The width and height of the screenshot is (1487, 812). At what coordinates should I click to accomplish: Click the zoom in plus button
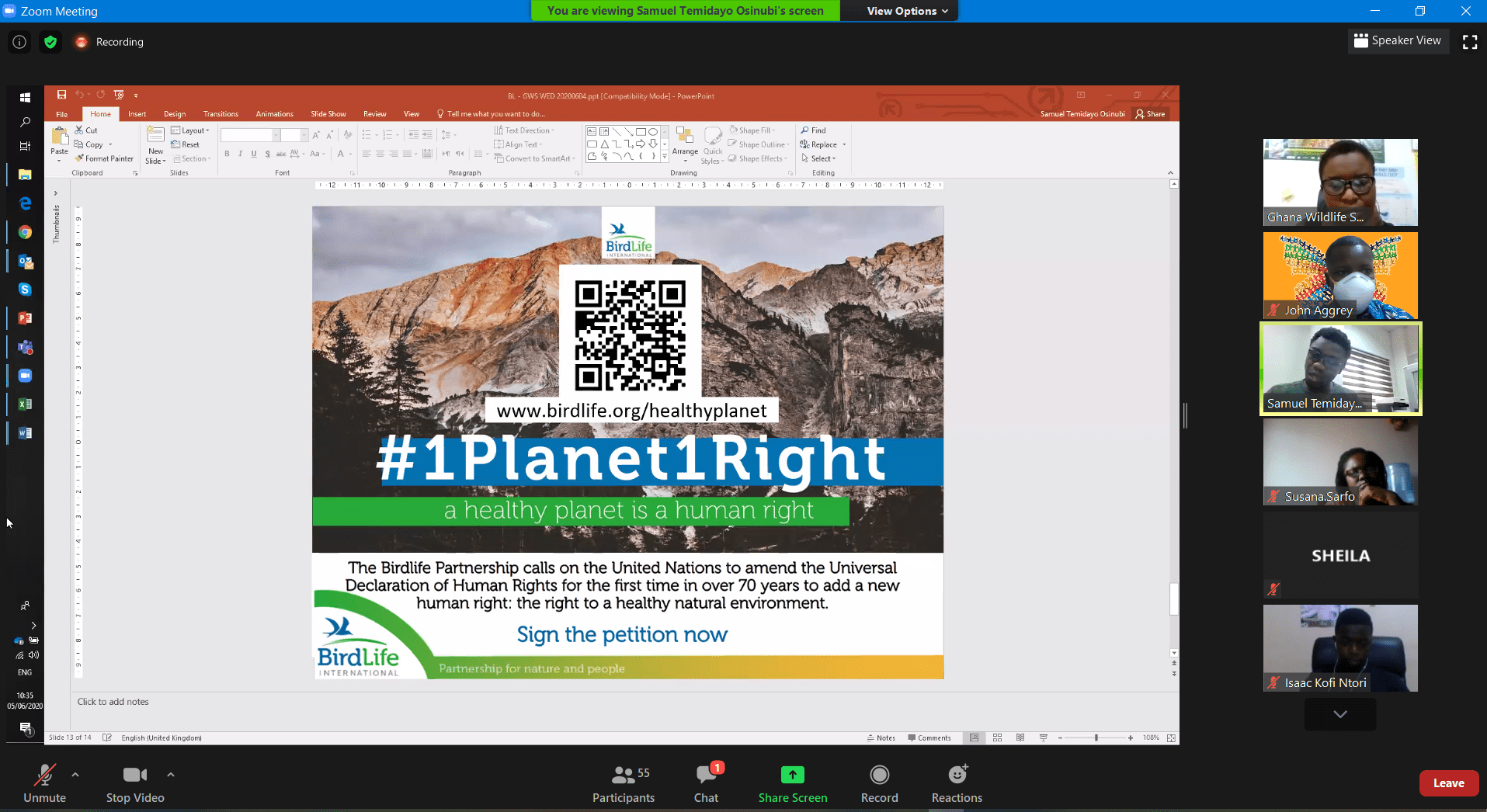[1131, 737]
